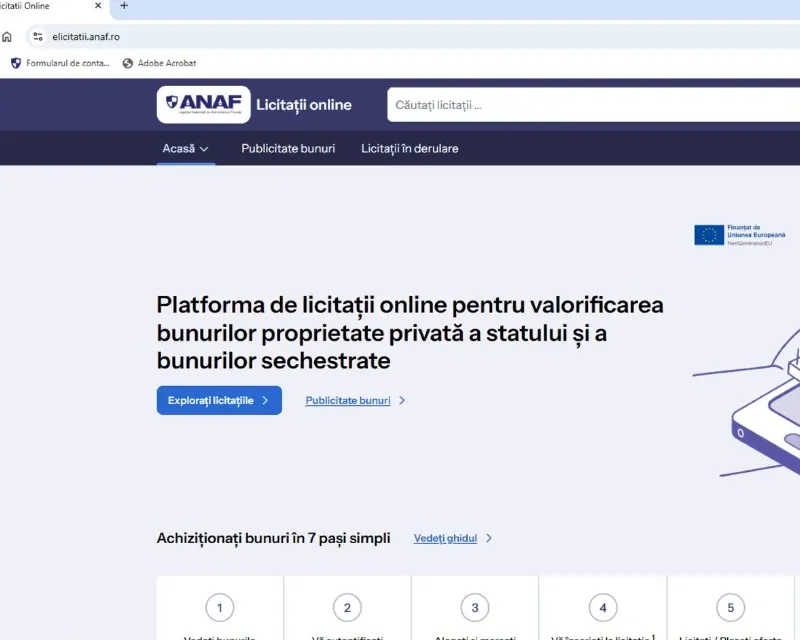Click the Explorați licitațiile button
The height and width of the screenshot is (640, 800).
coord(219,400)
